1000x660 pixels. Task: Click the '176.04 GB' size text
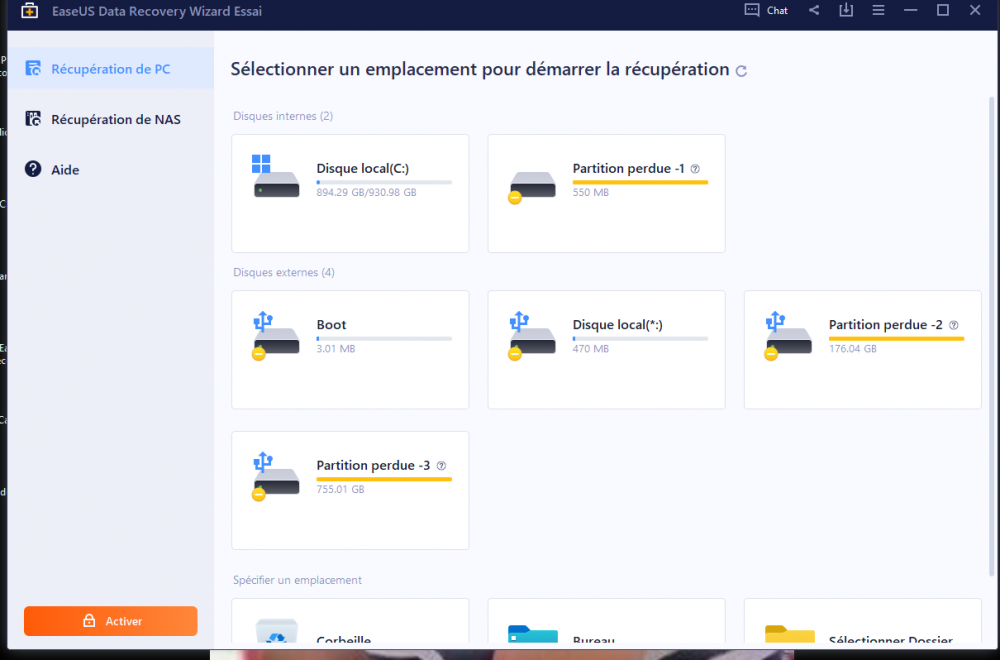click(853, 349)
